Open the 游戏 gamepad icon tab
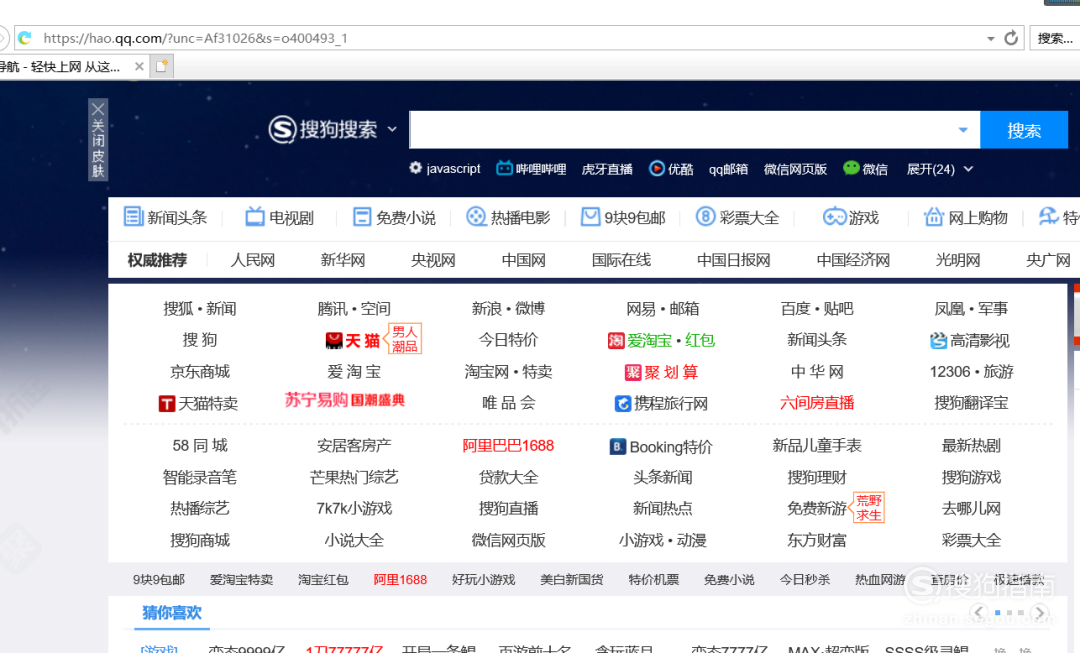The height and width of the screenshot is (653, 1080). pos(834,217)
